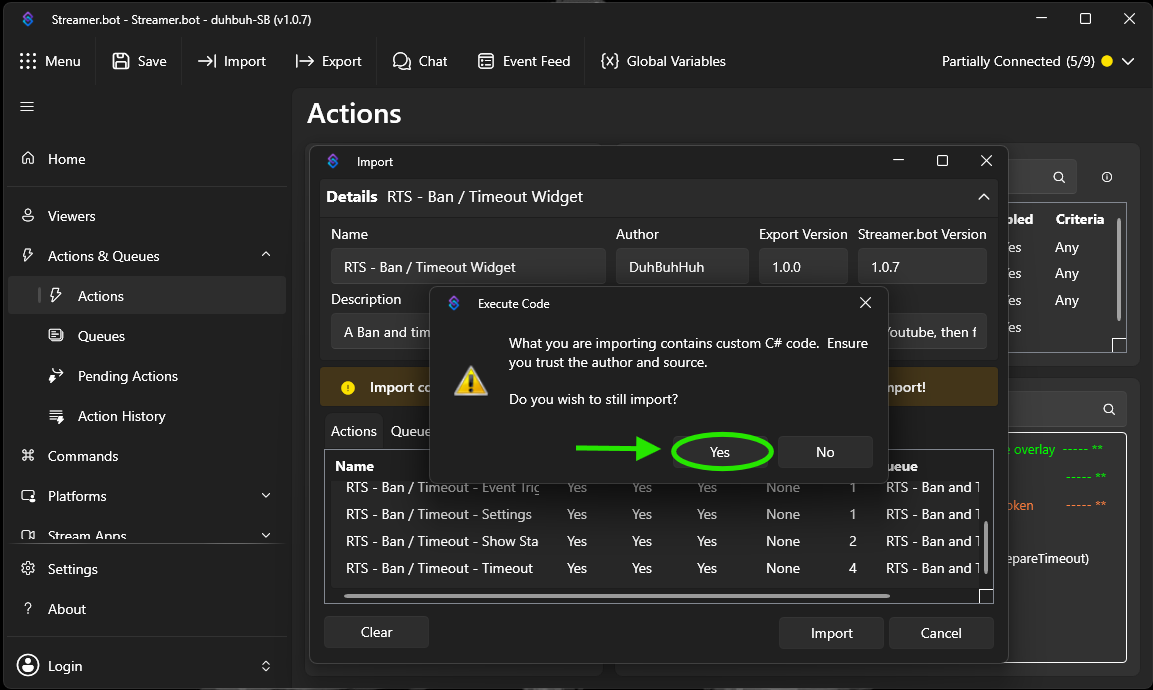Click the Export arrow icon in toolbar
The image size is (1153, 690).
pos(304,61)
